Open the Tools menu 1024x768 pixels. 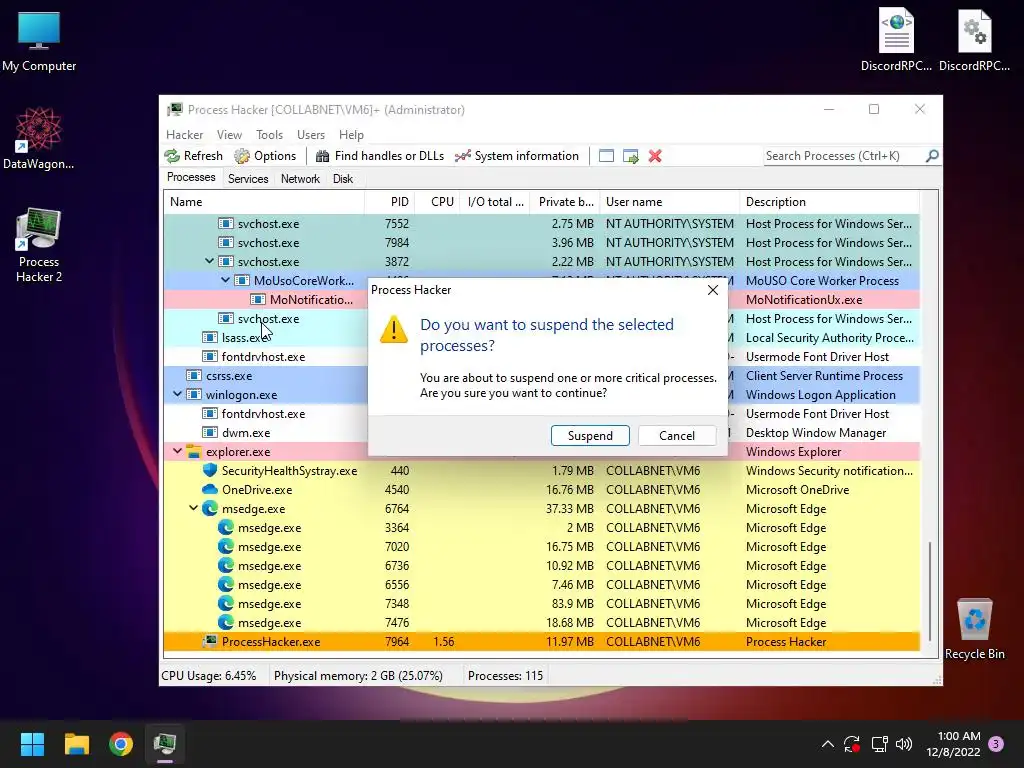pyautogui.click(x=269, y=135)
